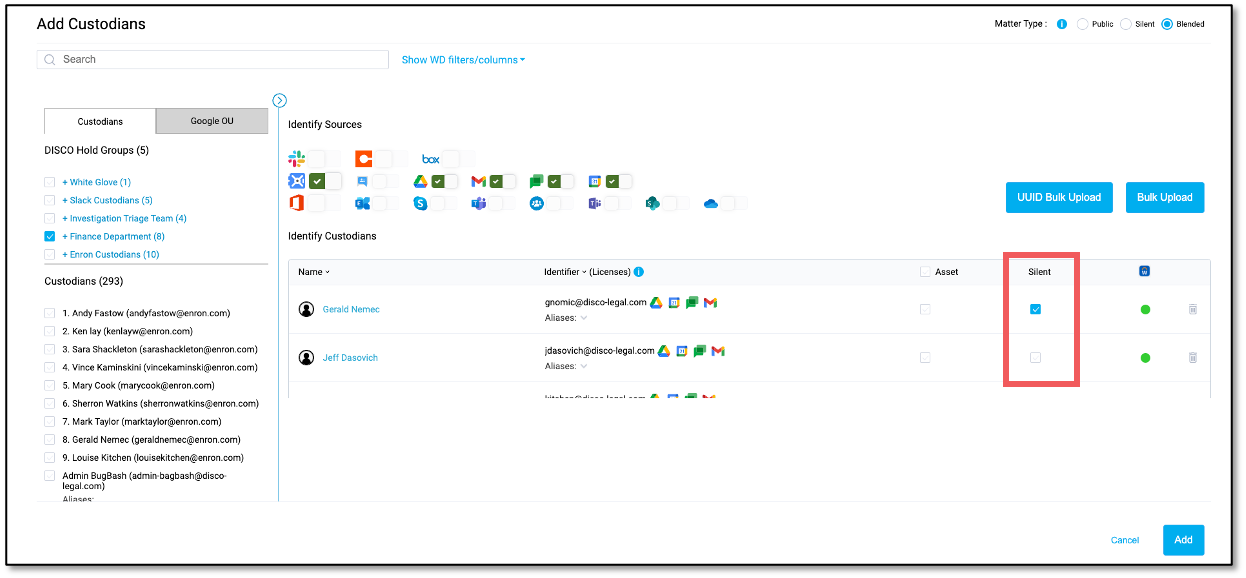Image resolution: width=1246 pixels, height=578 pixels.
Task: Select the Blended matter type radio
Action: tap(1167, 24)
